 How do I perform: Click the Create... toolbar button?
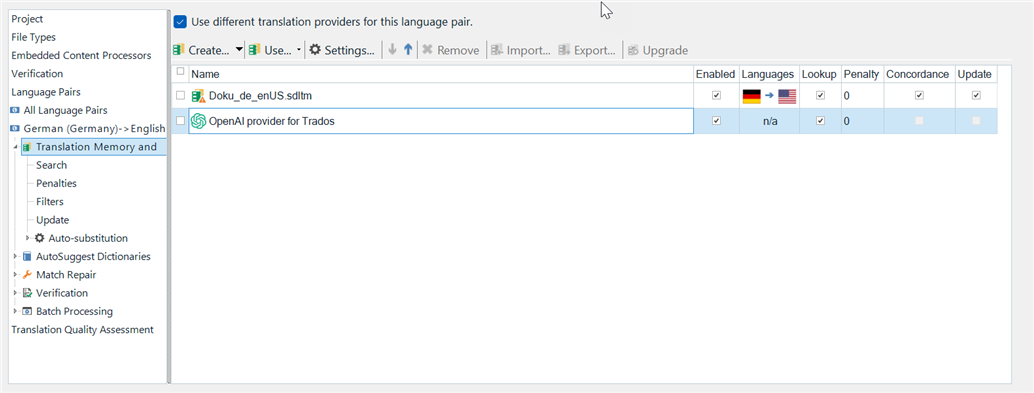coord(201,50)
